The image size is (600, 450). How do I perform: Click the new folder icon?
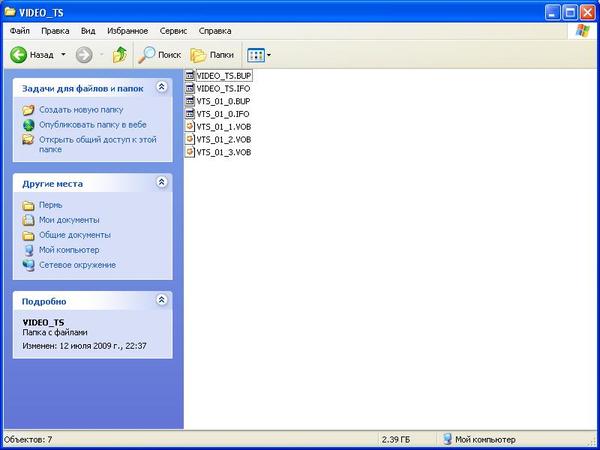(x=28, y=110)
